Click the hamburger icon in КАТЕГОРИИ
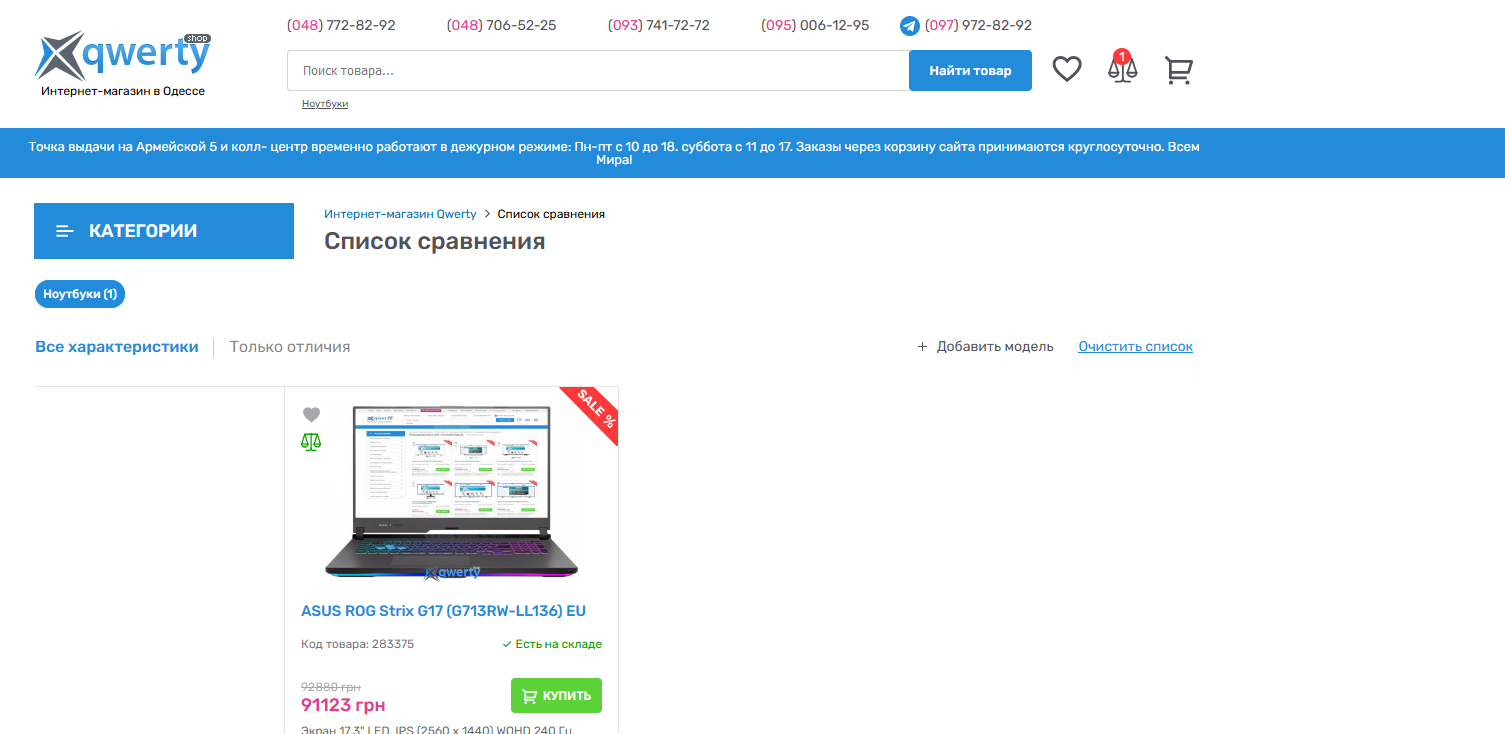Image resolution: width=1505 pixels, height=734 pixels. (x=65, y=231)
